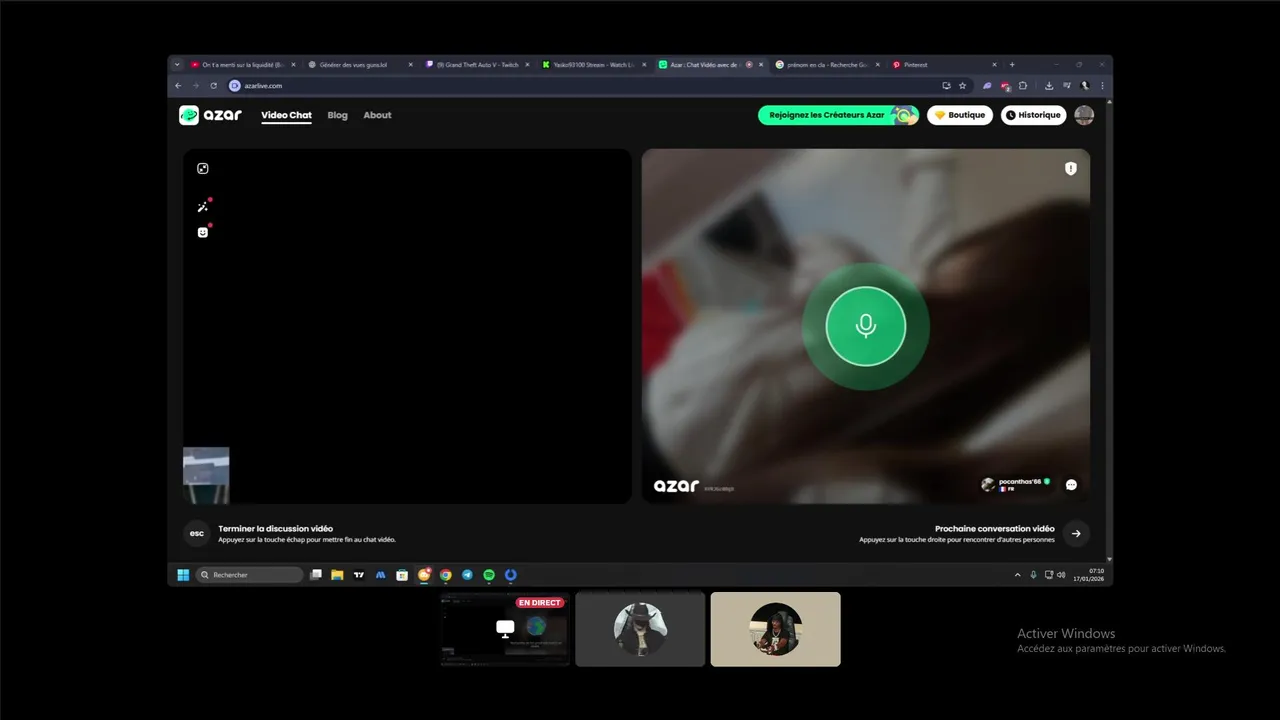Toggle the green microphone button

(866, 326)
